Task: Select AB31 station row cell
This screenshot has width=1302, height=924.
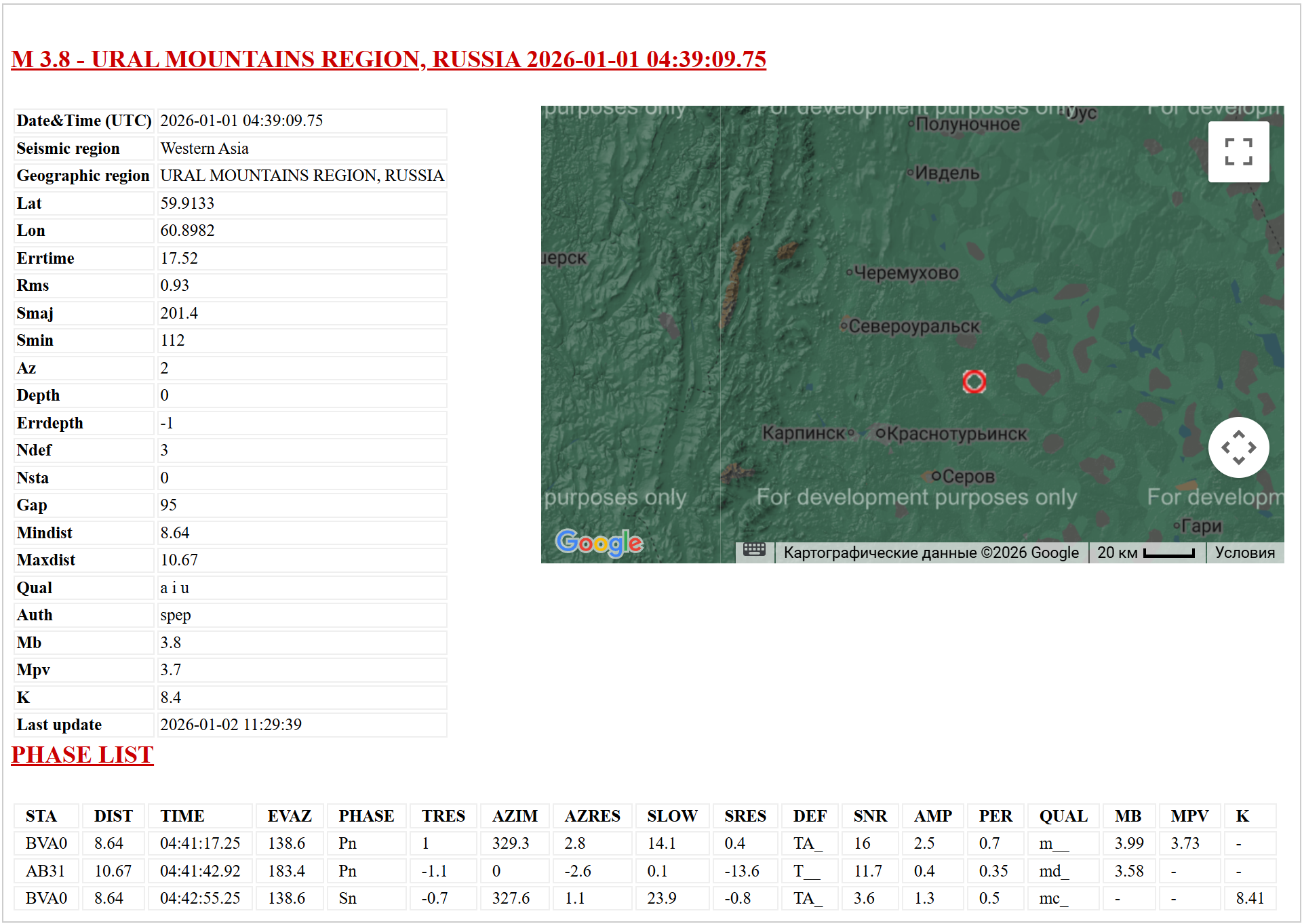Action: pos(45,871)
